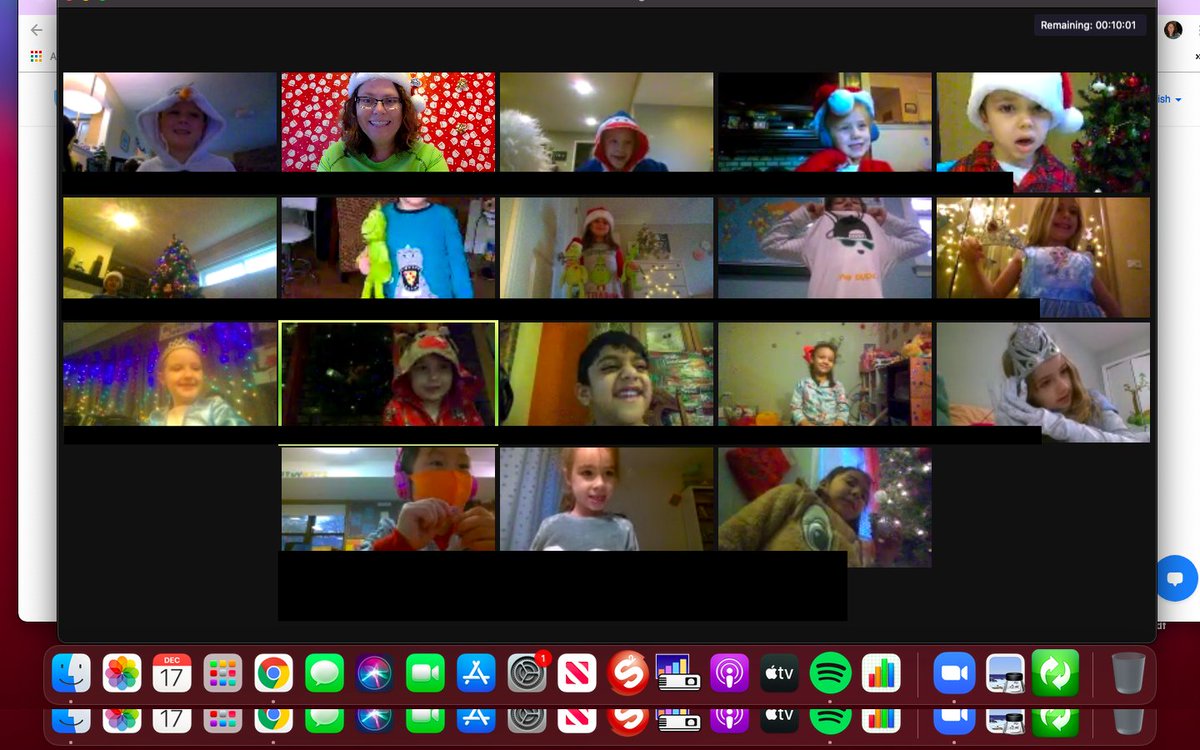
Task: Select tile of child in Santa hat by tree
Action: coord(1043,132)
